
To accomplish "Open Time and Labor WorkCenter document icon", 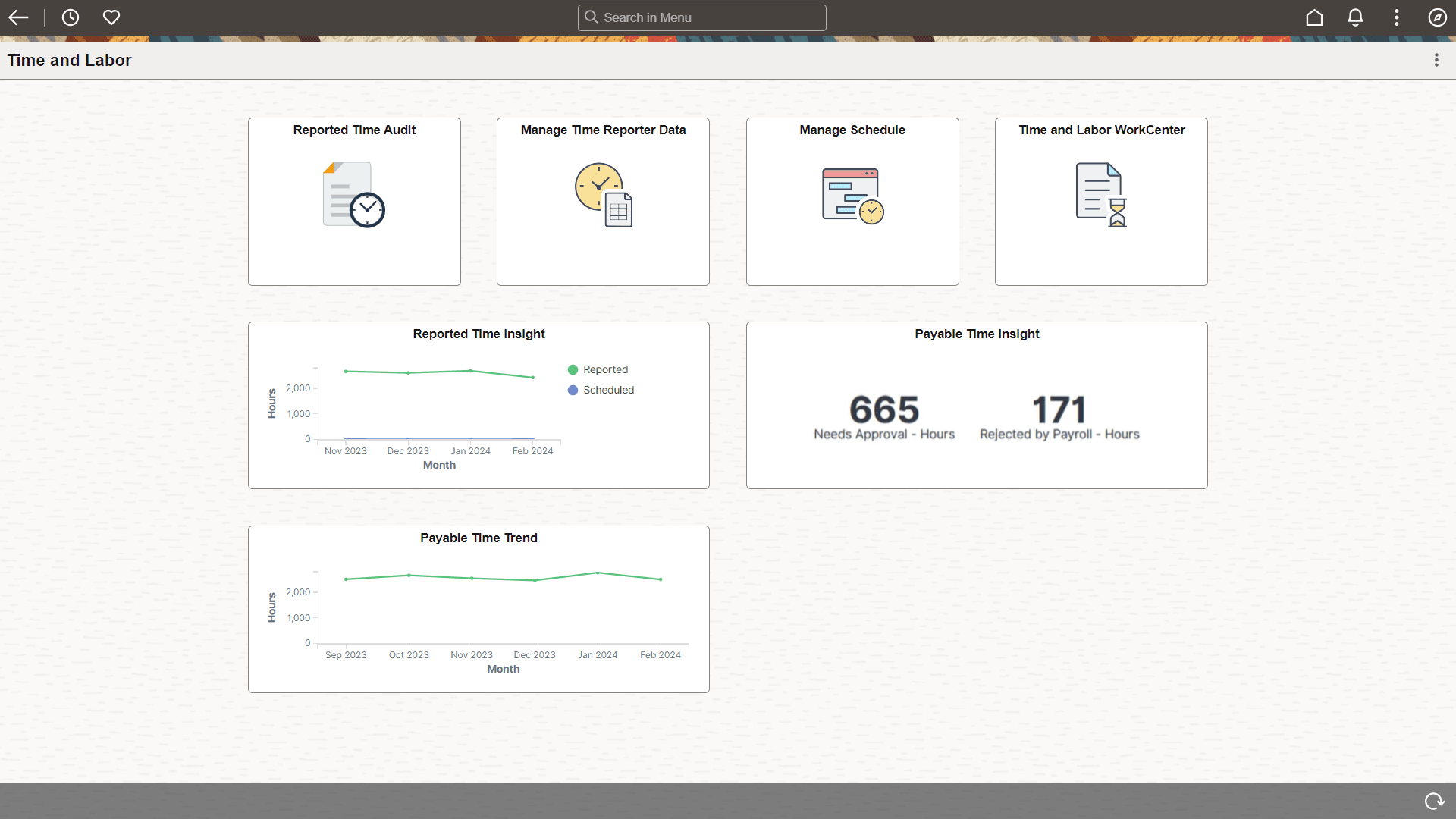I will [1101, 195].
